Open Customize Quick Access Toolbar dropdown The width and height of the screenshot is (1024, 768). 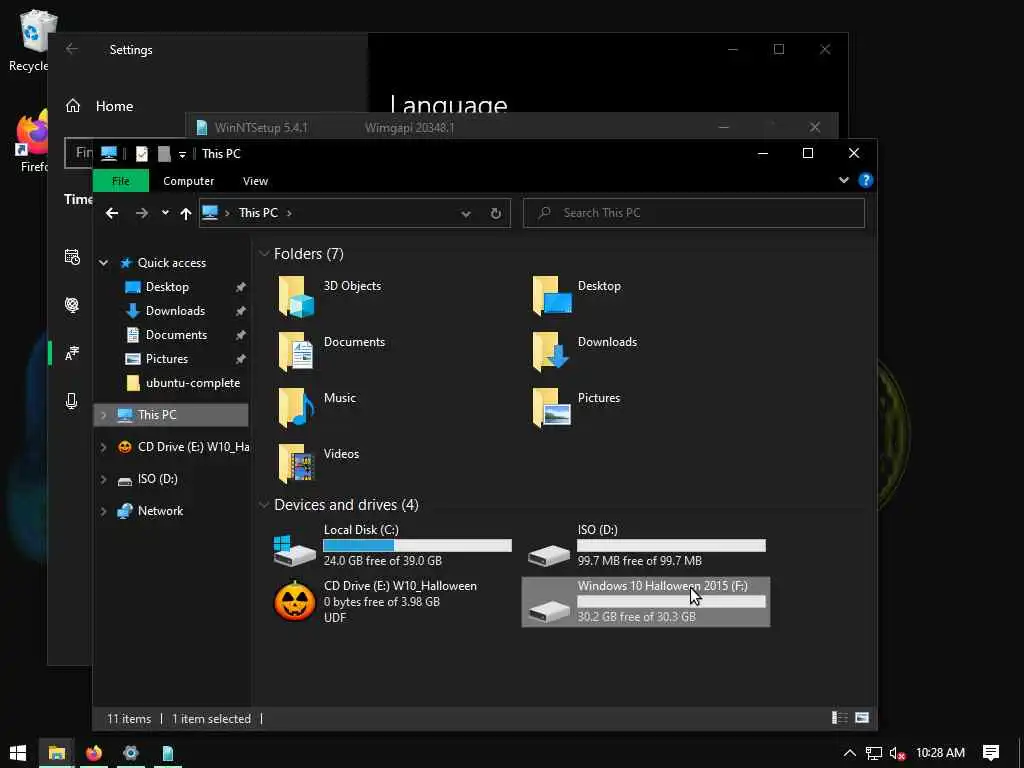point(182,154)
